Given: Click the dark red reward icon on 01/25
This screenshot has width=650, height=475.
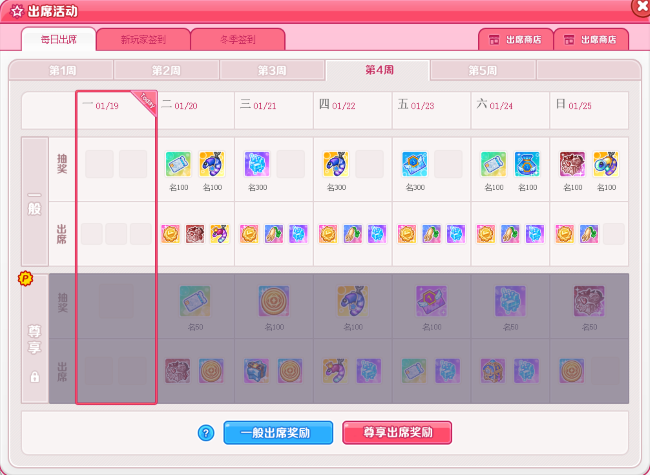Looking at the screenshot, I should coord(572,164).
